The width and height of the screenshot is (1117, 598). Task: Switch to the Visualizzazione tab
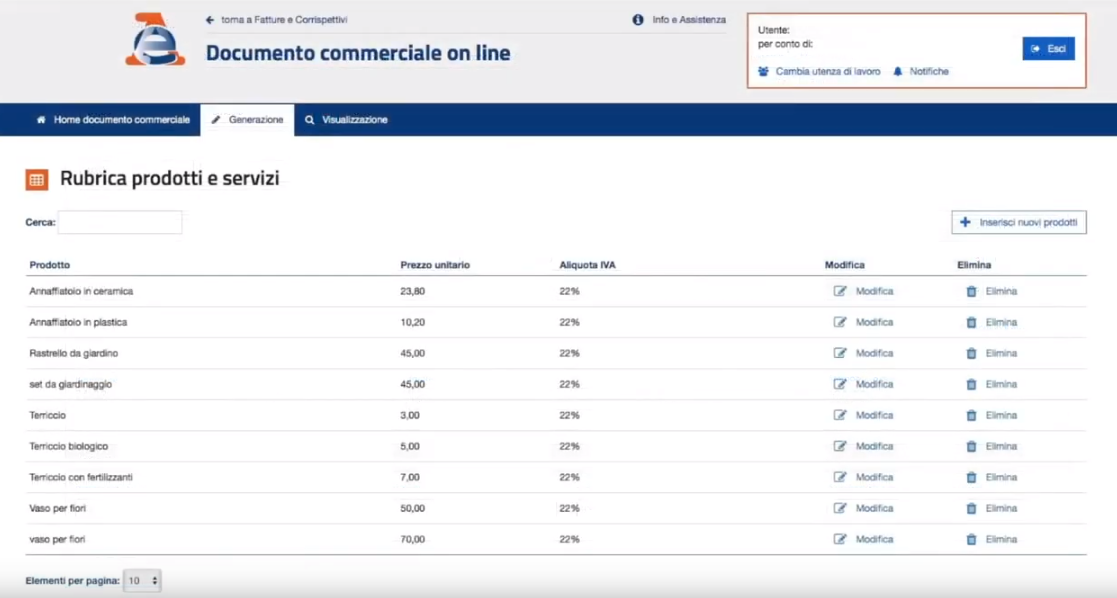[347, 120]
